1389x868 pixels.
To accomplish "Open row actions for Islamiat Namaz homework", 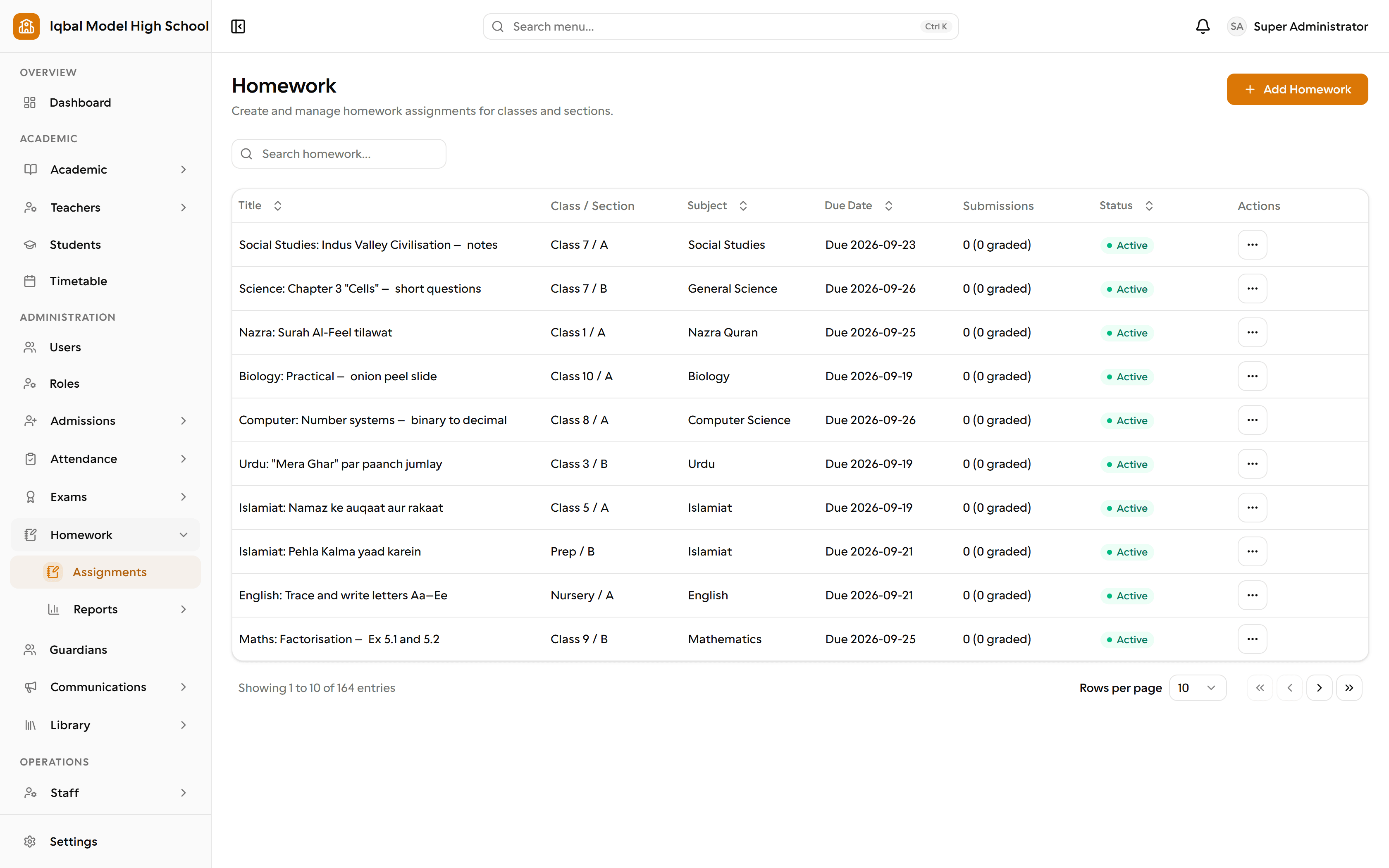I will click(x=1252, y=508).
